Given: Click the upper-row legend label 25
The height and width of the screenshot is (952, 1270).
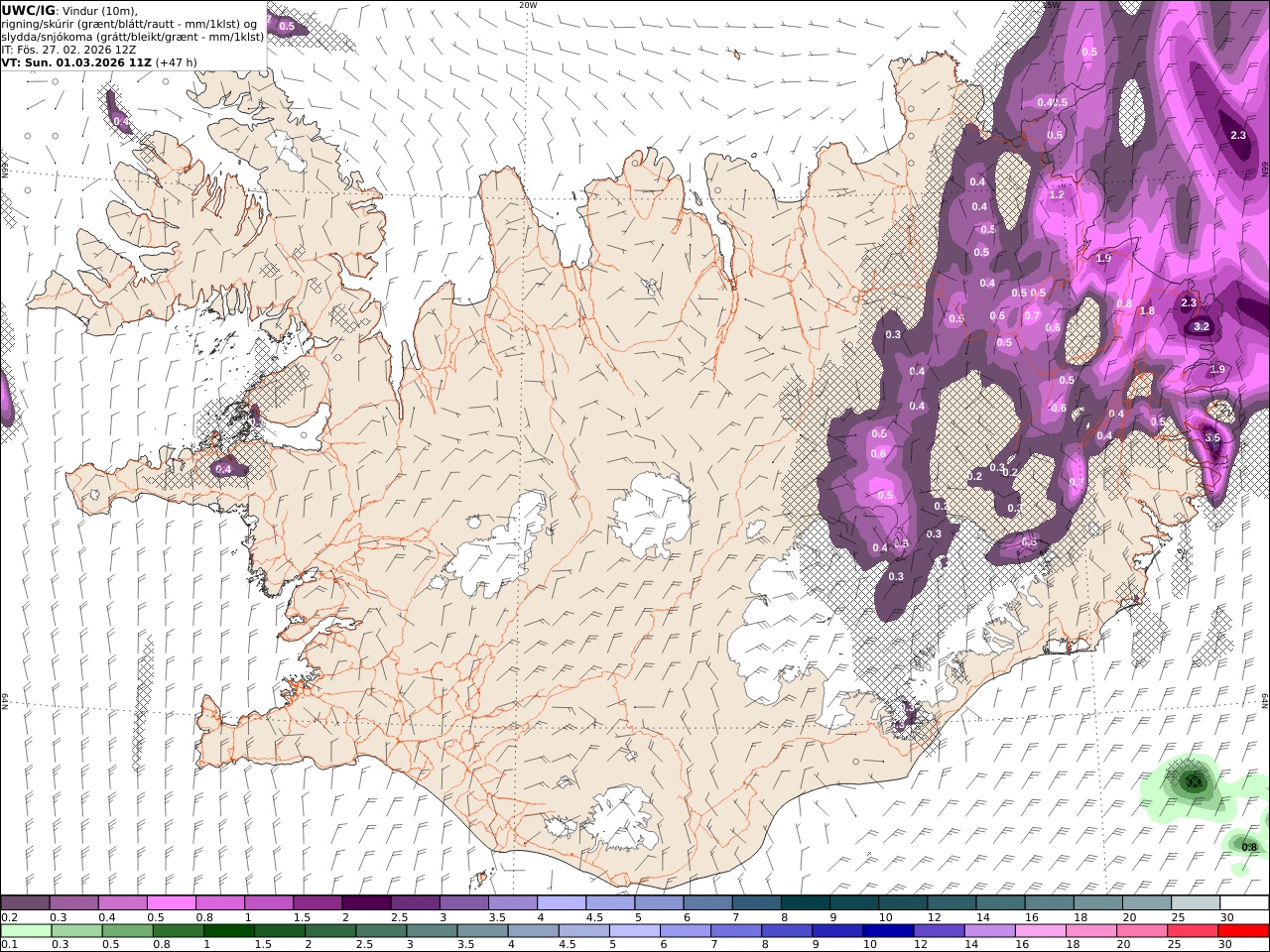Looking at the screenshot, I should point(1178,917).
